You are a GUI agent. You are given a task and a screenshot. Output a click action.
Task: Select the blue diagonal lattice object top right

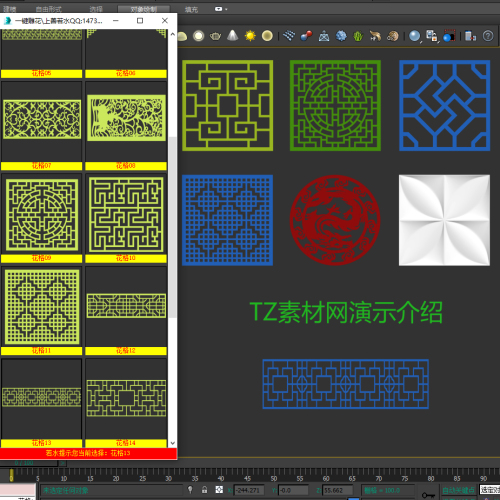click(x=445, y=105)
